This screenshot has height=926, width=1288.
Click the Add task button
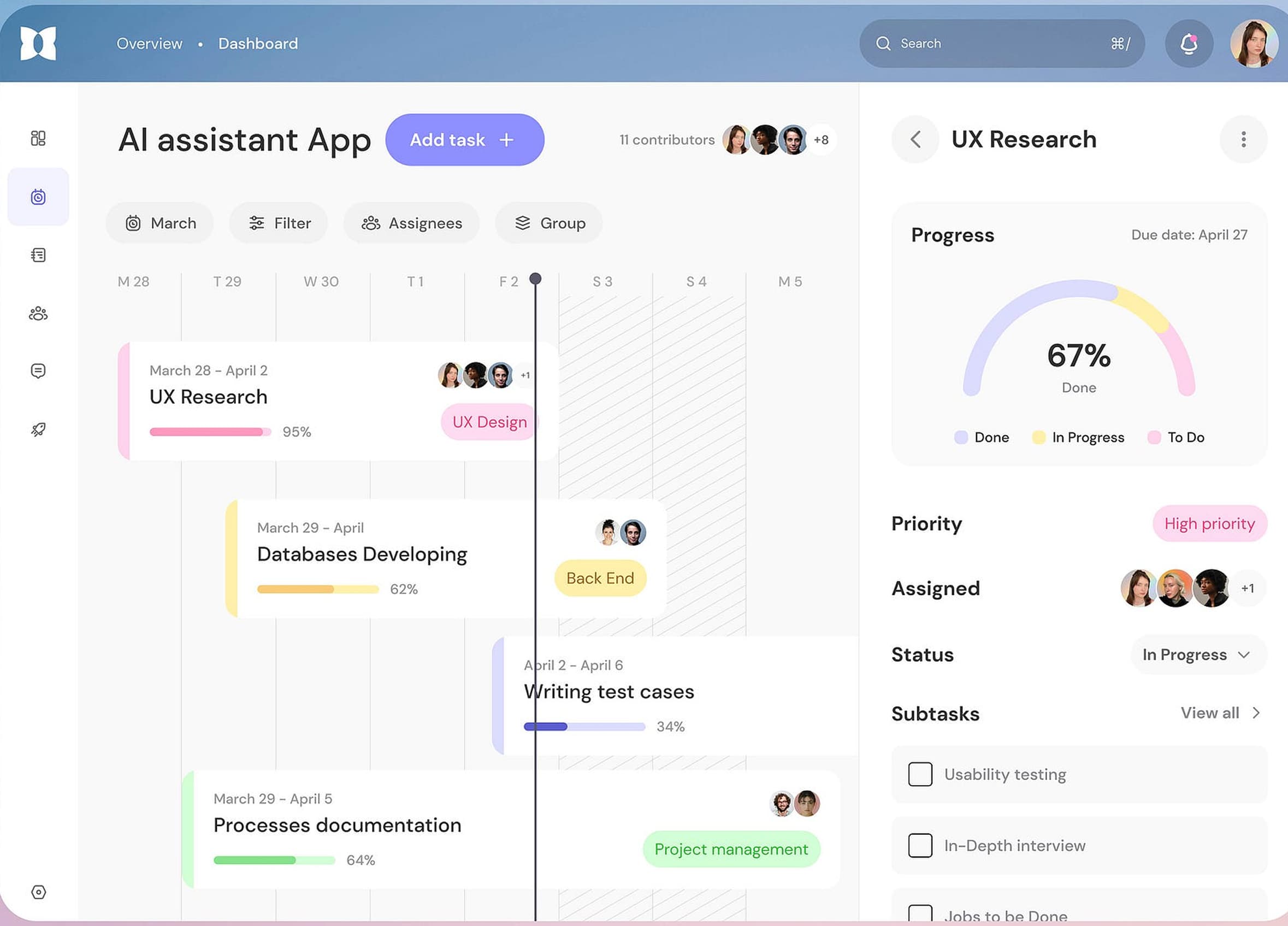tap(464, 140)
